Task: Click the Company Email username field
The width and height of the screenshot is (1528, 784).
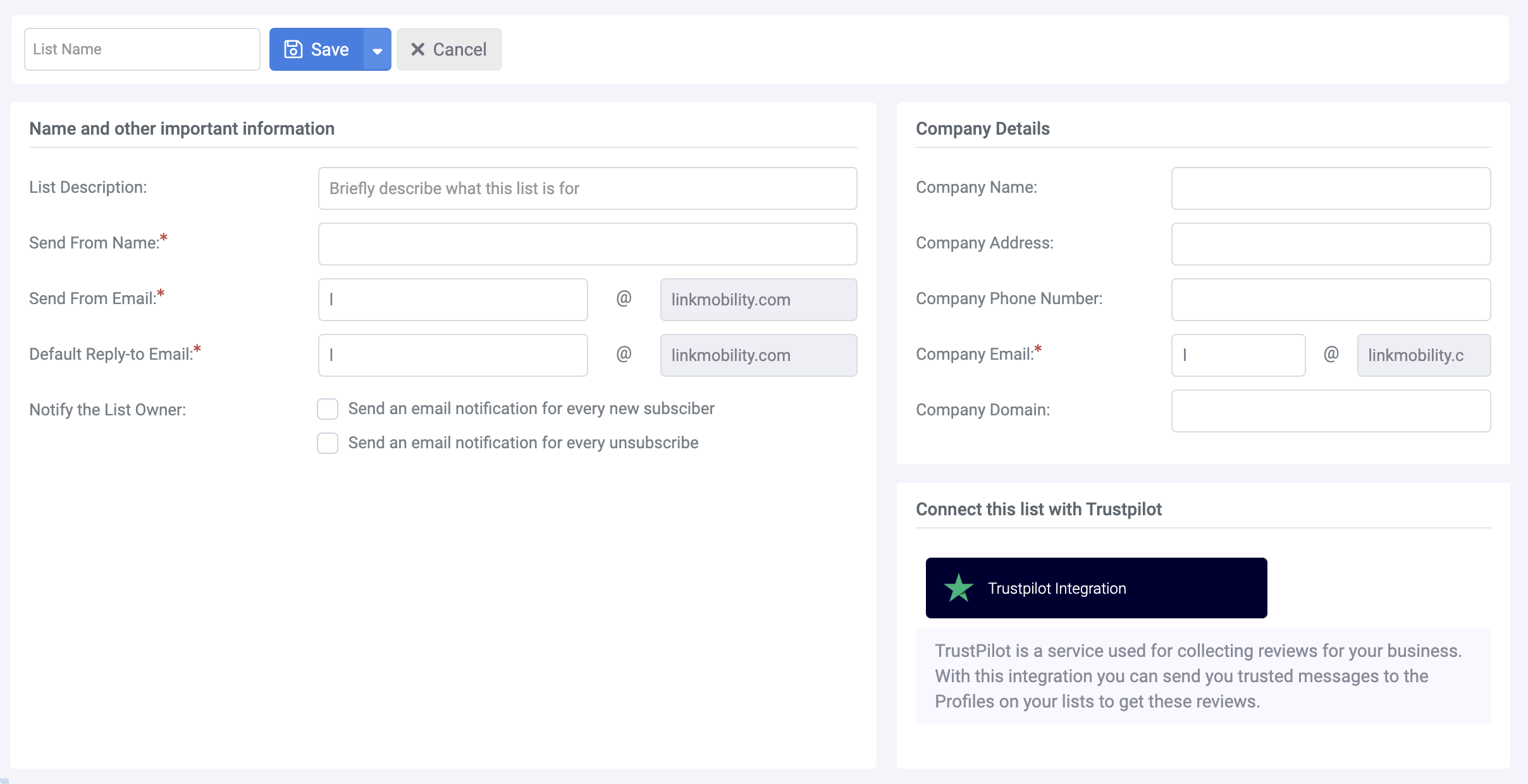Action: coord(1238,355)
